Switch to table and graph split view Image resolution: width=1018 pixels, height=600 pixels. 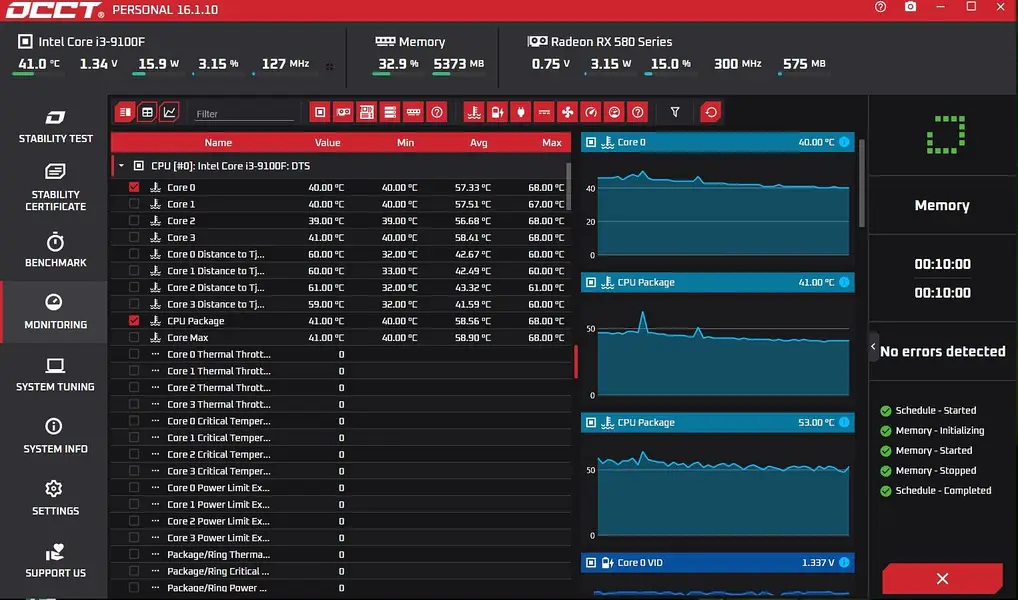(x=125, y=112)
